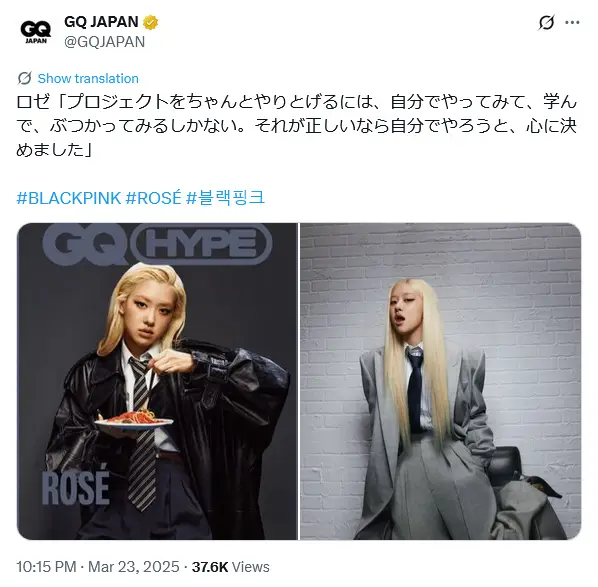Open the three-dot more options menu

[572, 23]
